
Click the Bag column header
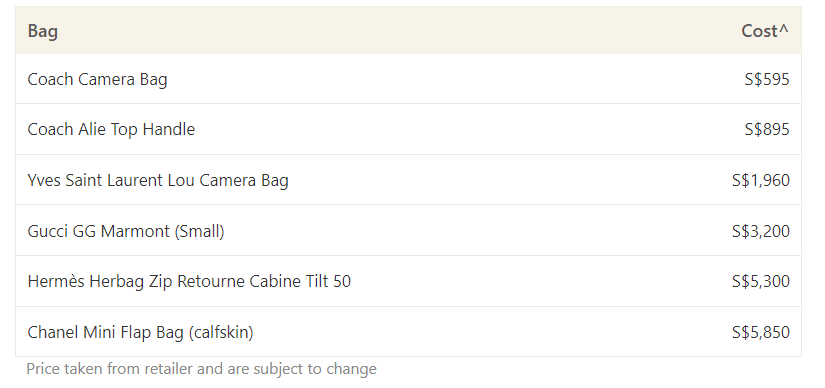43,31
